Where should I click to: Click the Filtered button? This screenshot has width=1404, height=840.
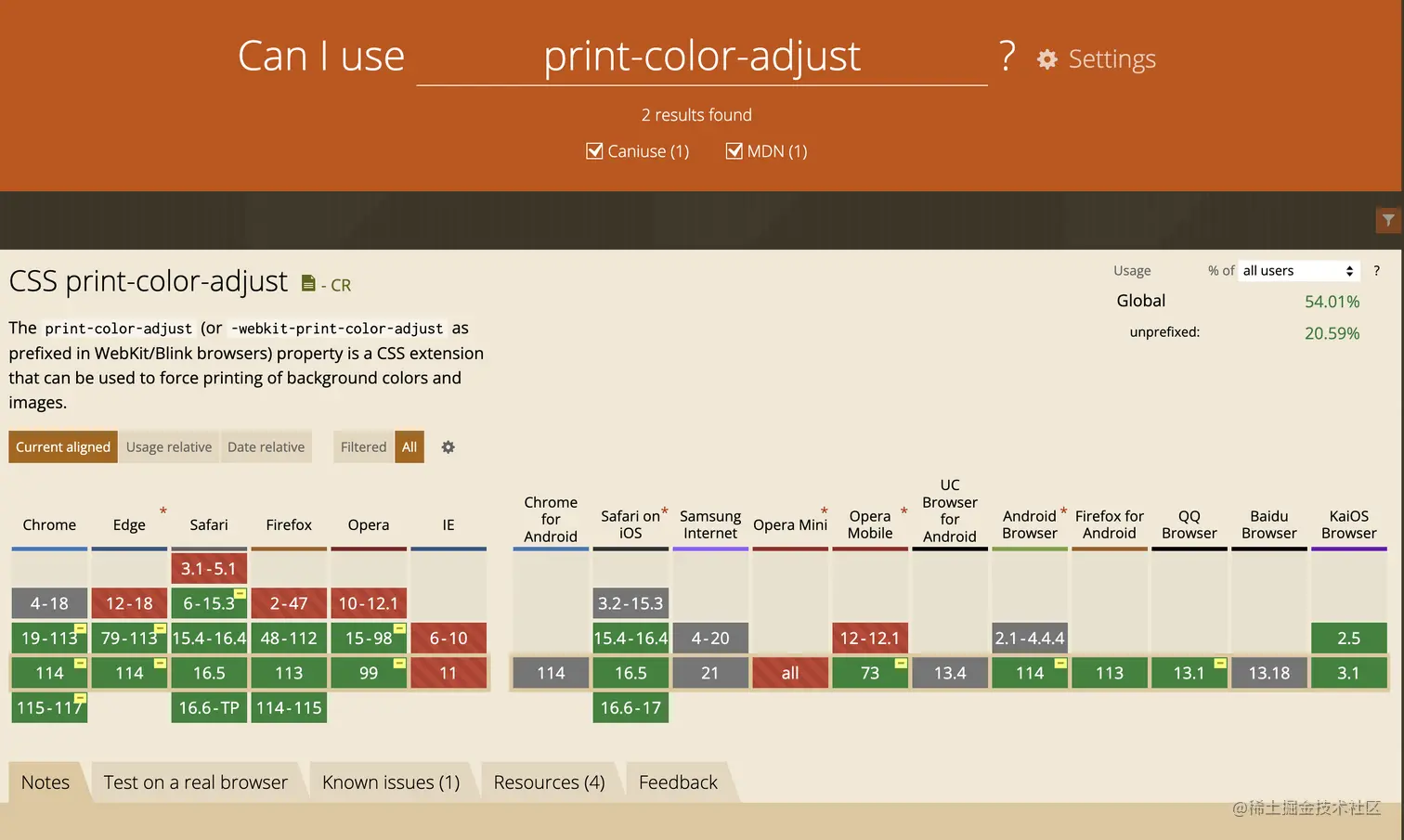pos(363,447)
